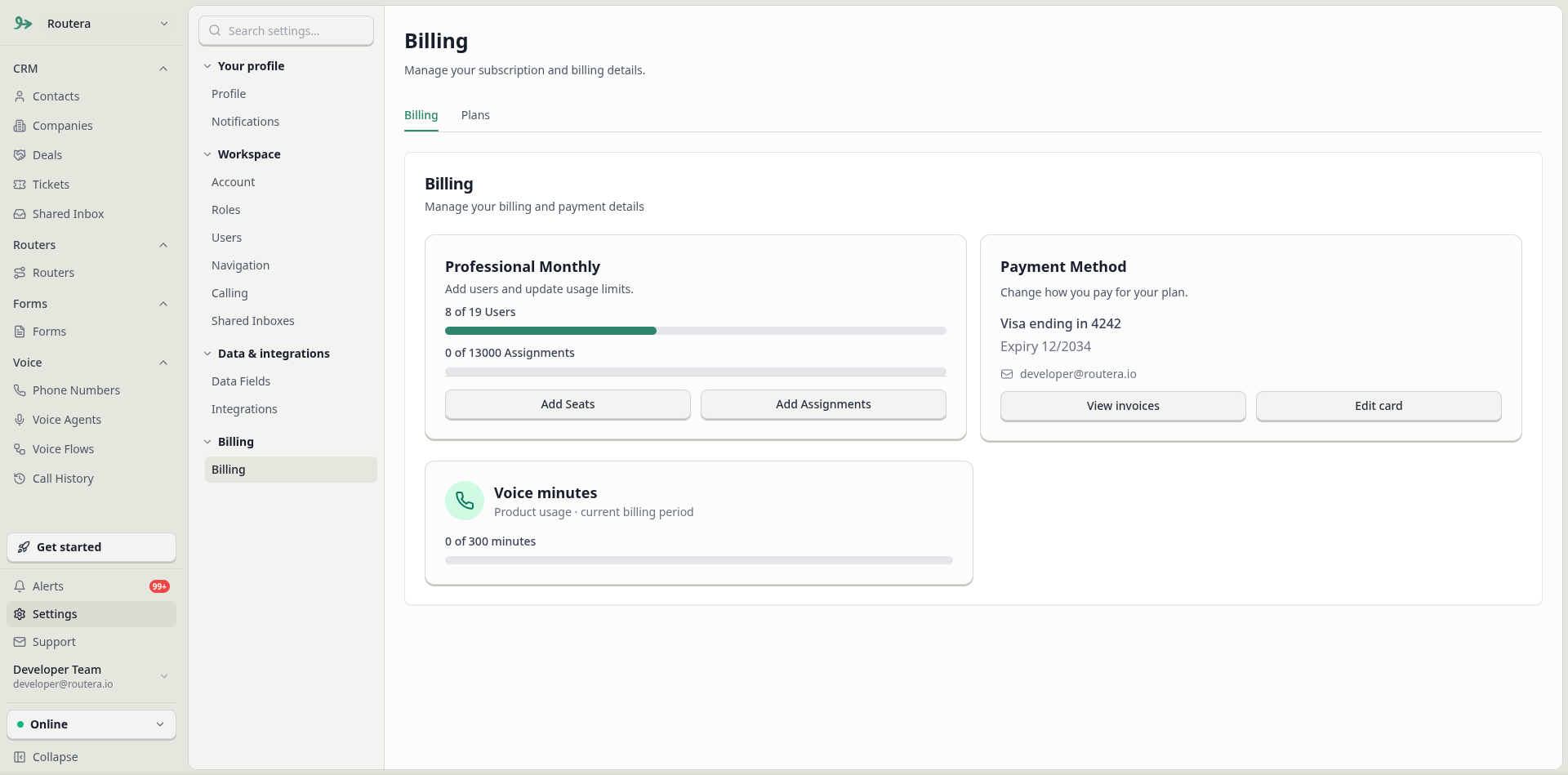Viewport: 1568px width, 775px height.
Task: Click the Collapse sidebar icon
Action: [x=20, y=757]
